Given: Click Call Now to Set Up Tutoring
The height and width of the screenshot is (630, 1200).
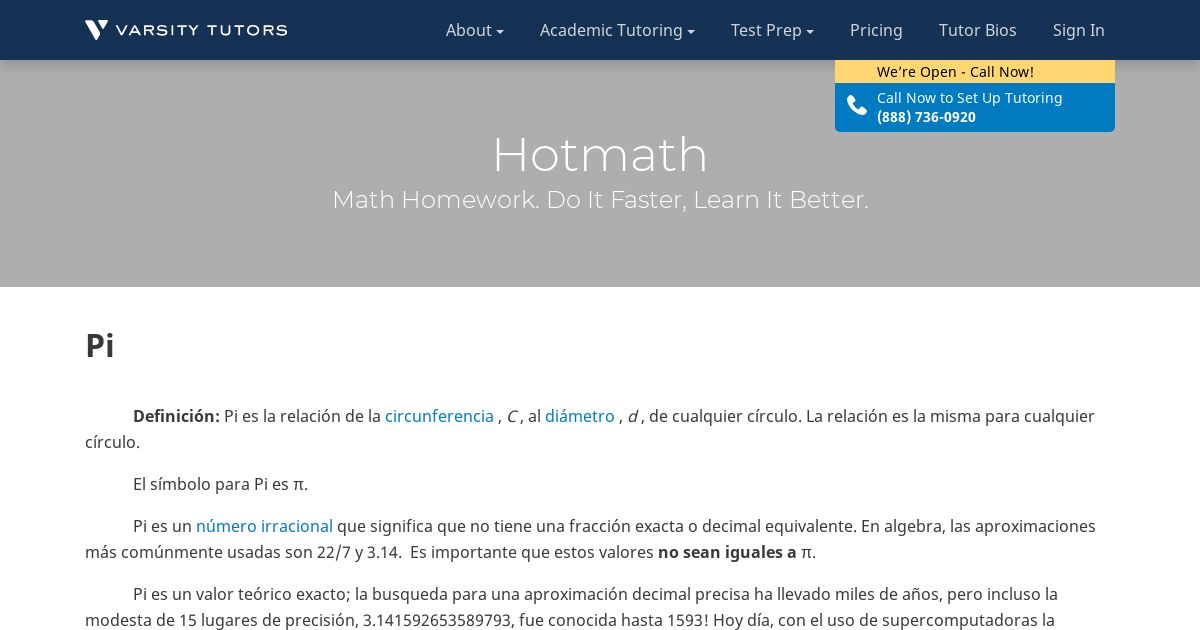Looking at the screenshot, I should 969,98.
